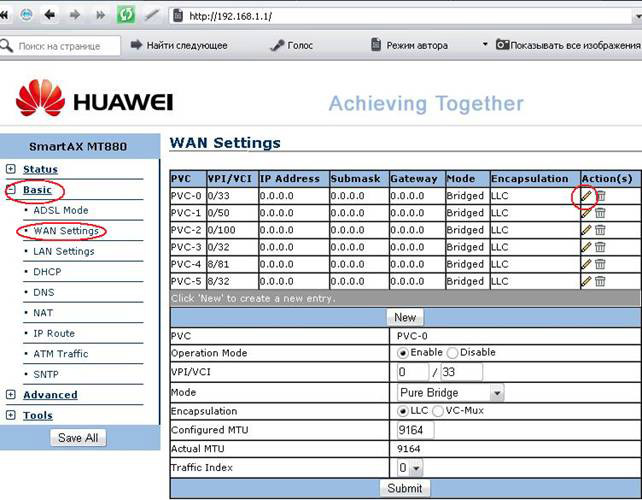This screenshot has height=500, width=642.
Task: Delete PVC-2 using its trash icon
Action: point(600,230)
